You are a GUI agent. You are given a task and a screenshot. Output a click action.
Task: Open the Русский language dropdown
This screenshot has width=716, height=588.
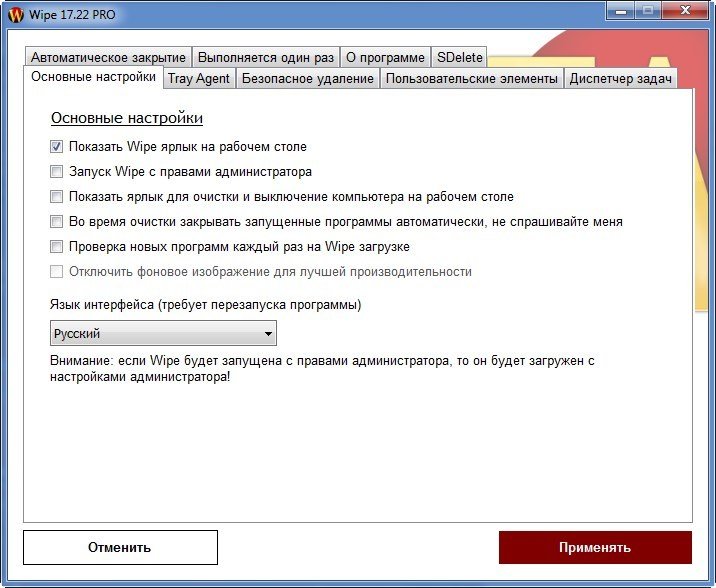(x=163, y=333)
